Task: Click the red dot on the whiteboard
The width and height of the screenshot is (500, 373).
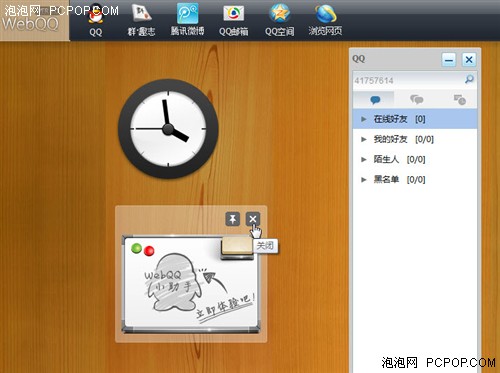Action: 149,251
